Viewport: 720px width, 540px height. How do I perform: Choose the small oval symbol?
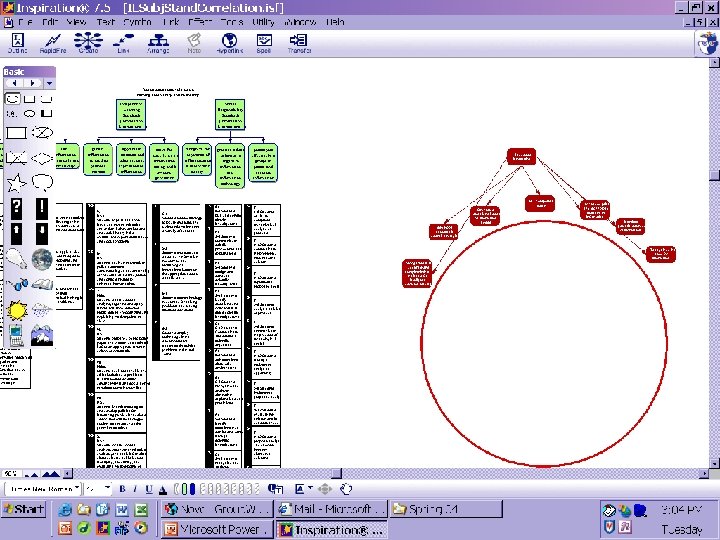[29, 113]
